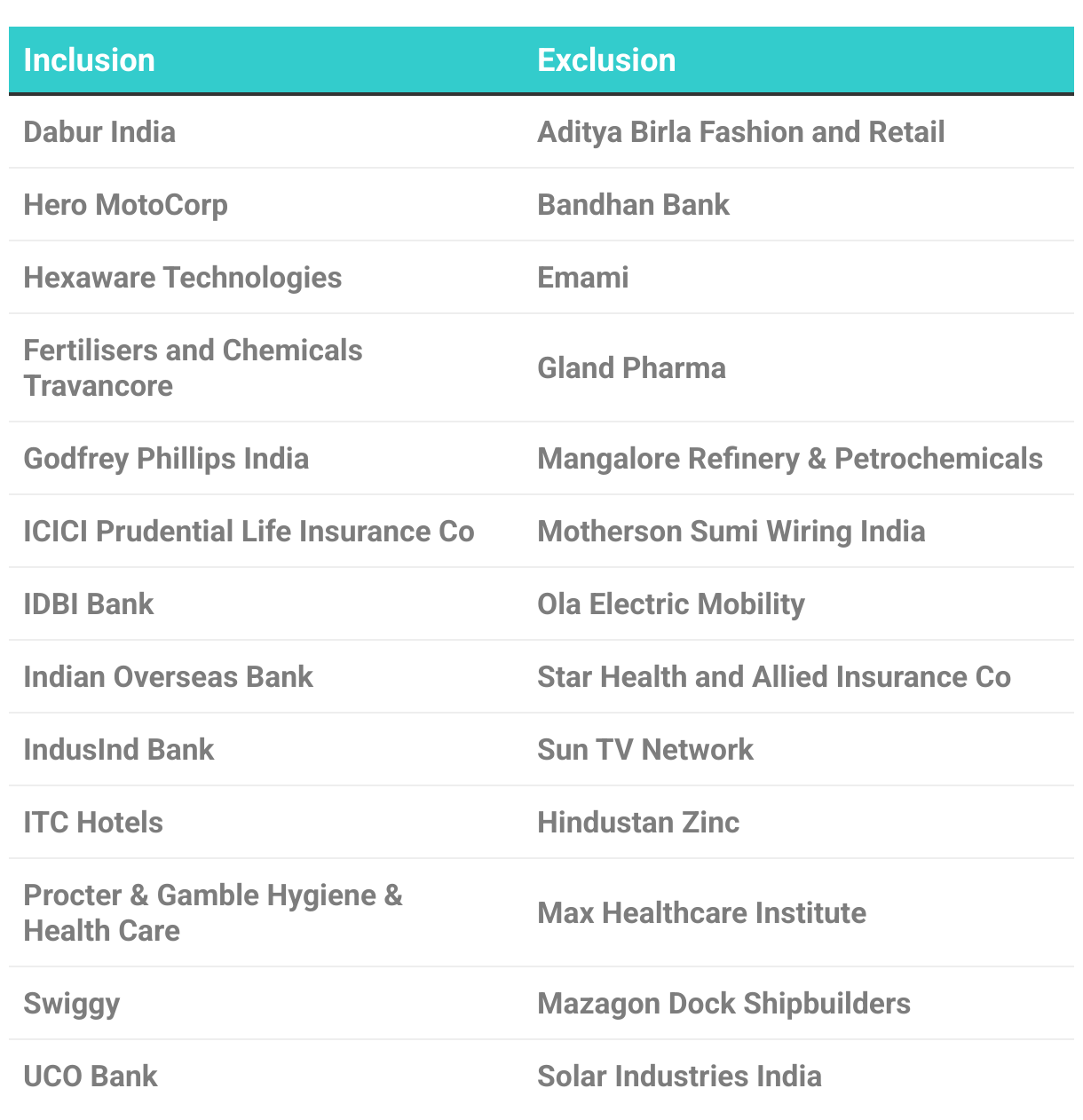
Task: Click Indian Overseas Bank cell
Action: [168, 677]
